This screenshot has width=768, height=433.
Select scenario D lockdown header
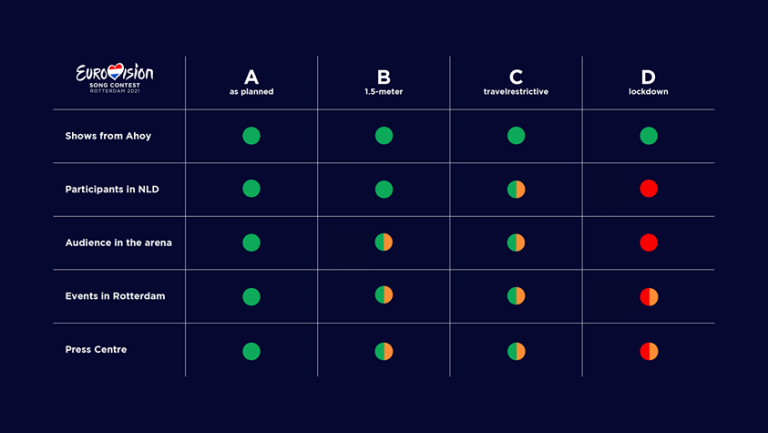click(648, 82)
